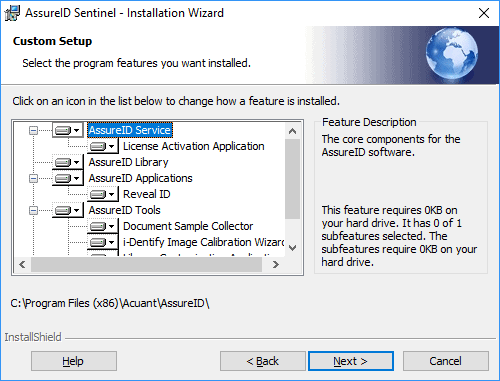Collapse the AssureID Tools tree node
The width and height of the screenshot is (500, 381).
[x=33, y=210]
